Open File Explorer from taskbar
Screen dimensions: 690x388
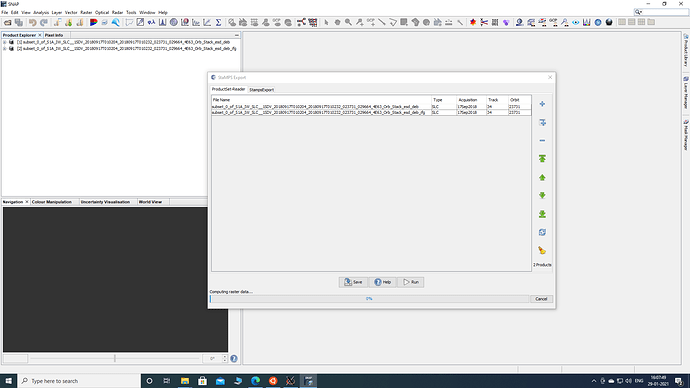[x=185, y=381]
